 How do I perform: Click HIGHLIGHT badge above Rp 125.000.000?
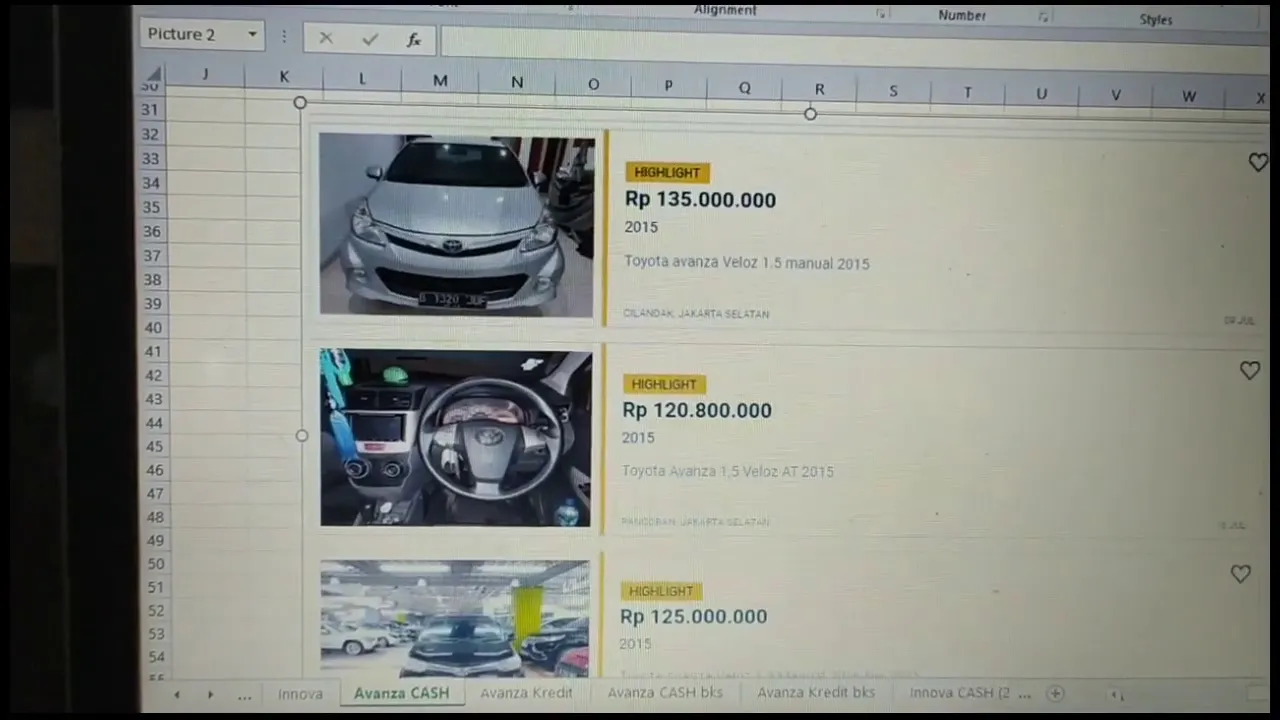(x=661, y=591)
